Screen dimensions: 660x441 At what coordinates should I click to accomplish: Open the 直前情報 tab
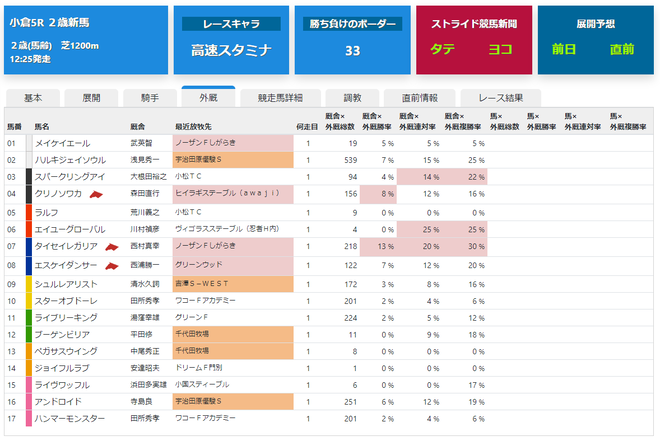click(420, 98)
